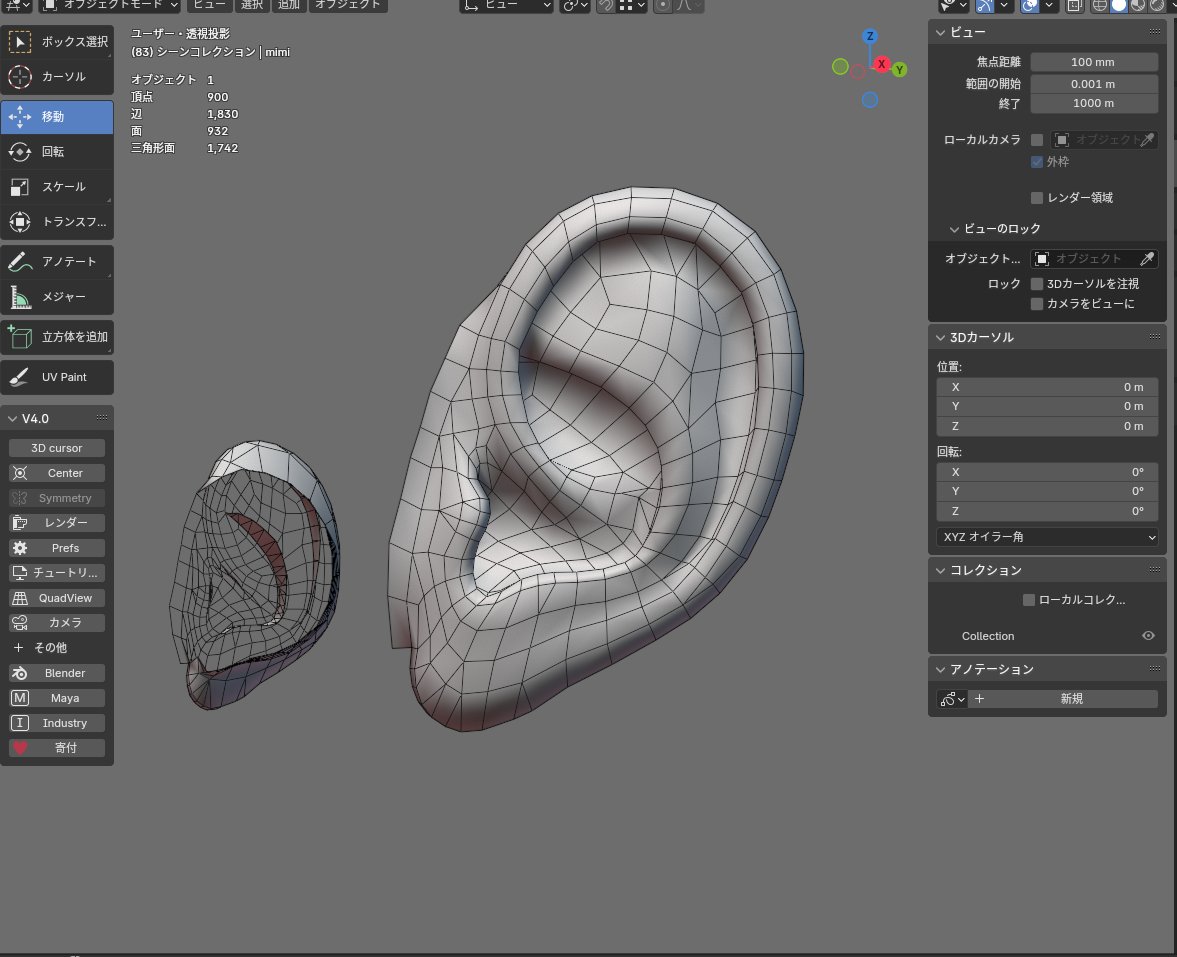Click 新規 to add new annotation
This screenshot has height=957, width=1177.
pyautogui.click(x=1064, y=700)
